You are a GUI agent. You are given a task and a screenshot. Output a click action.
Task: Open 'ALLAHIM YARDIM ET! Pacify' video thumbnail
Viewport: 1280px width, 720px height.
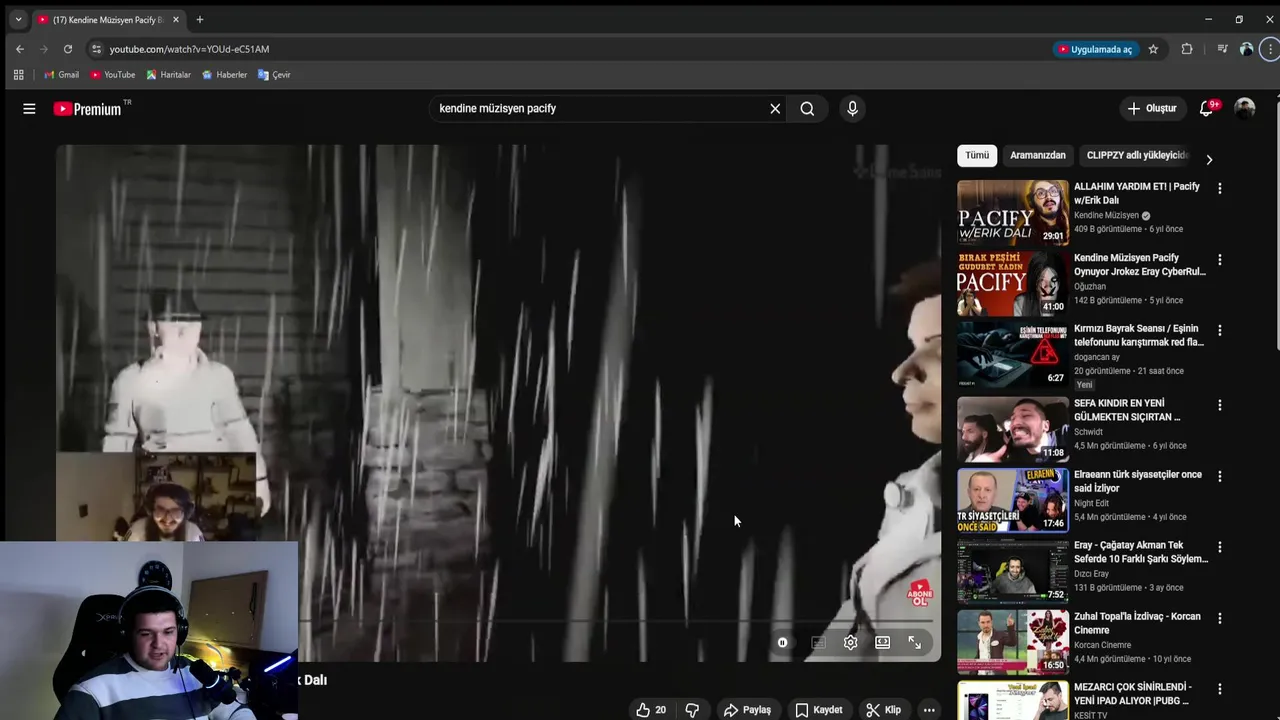1012,212
